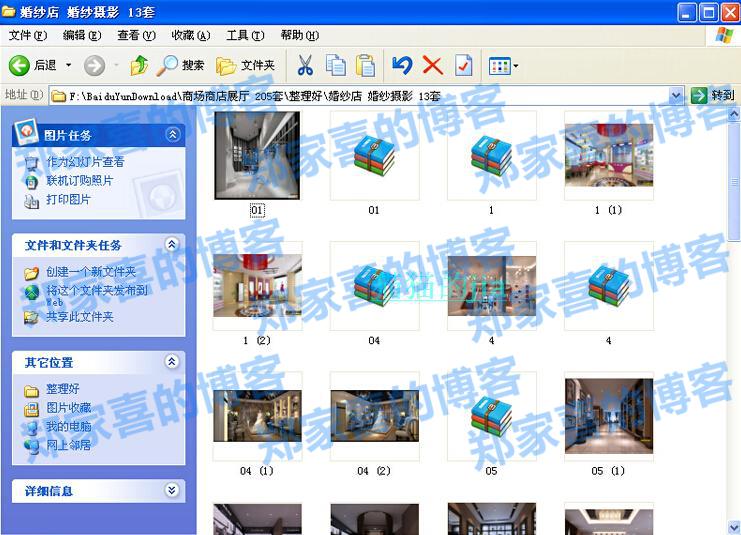Screen dimensions: 741x535
Task: Select the archive file icon named 05
Action: point(491,416)
